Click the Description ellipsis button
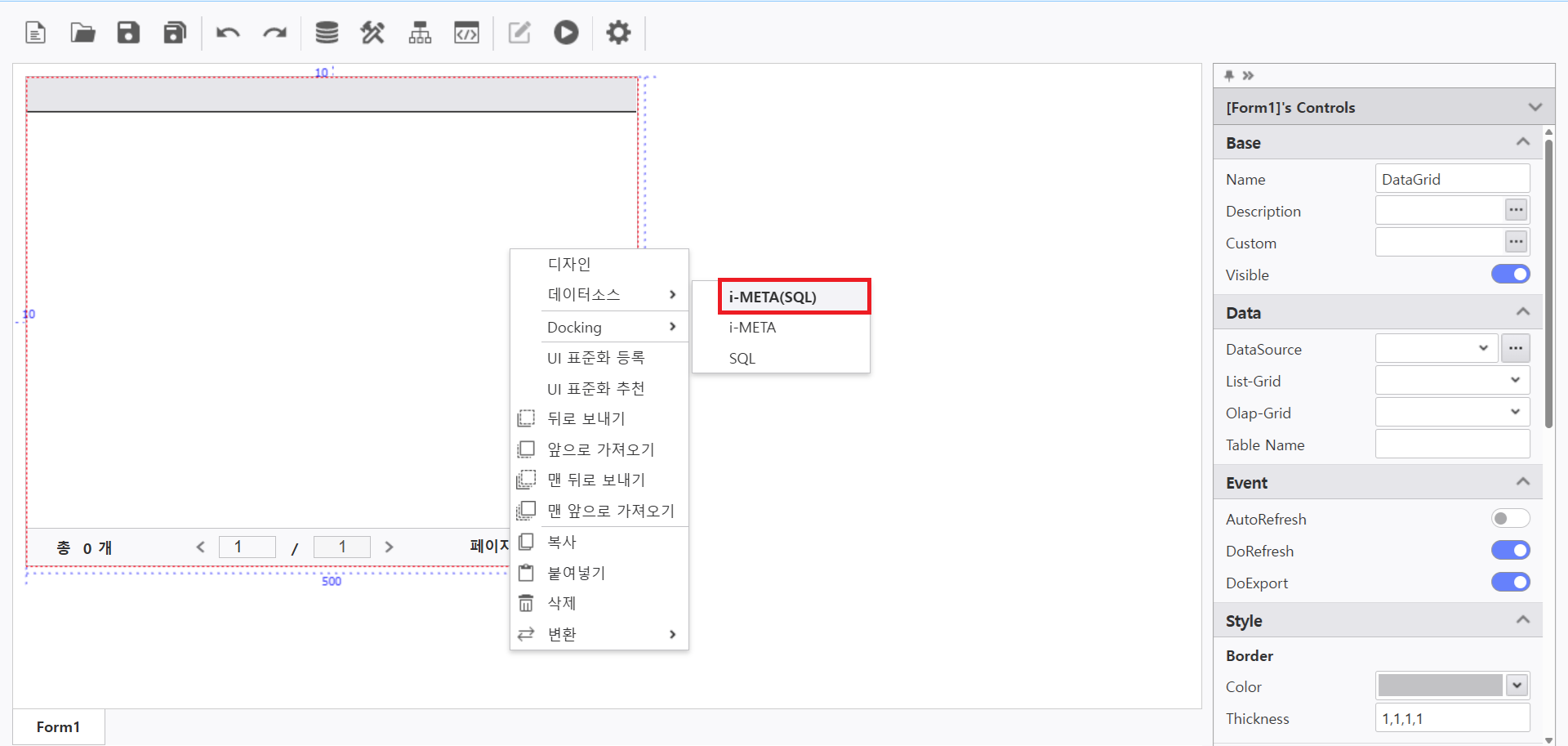 pos(1516,210)
